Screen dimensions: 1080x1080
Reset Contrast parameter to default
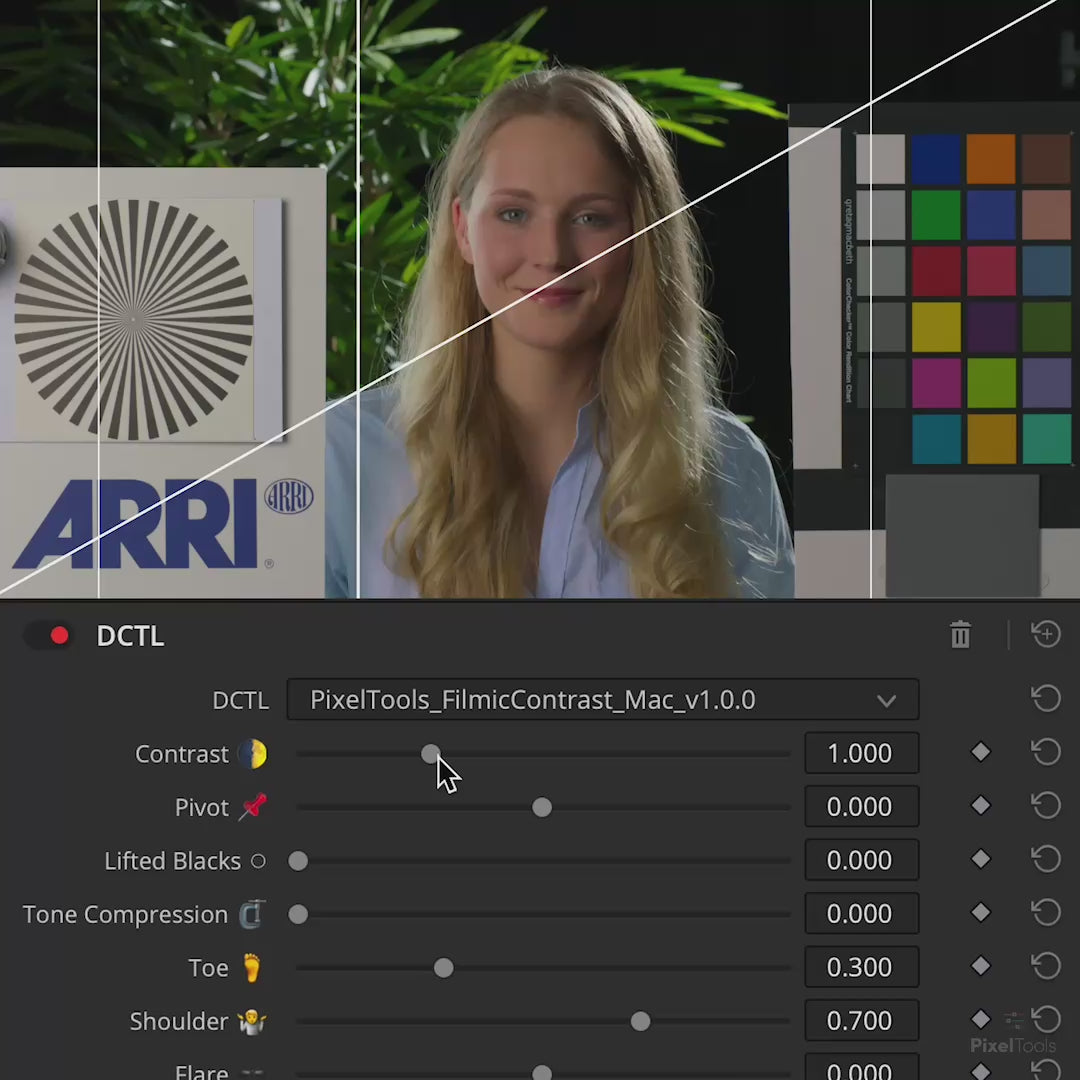(1046, 752)
